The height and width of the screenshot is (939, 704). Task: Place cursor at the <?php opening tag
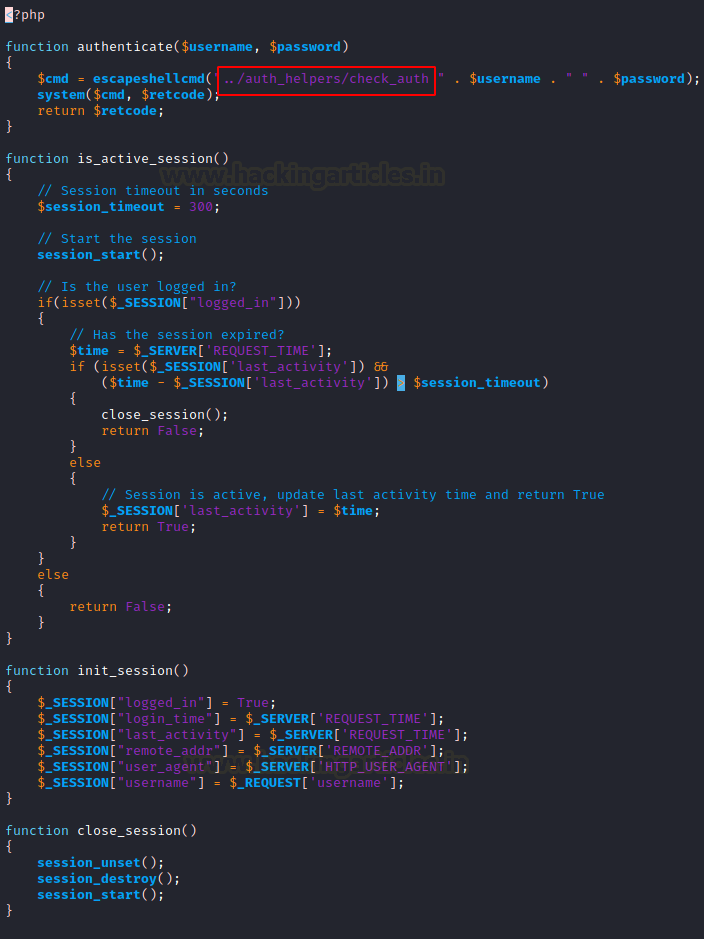25,15
